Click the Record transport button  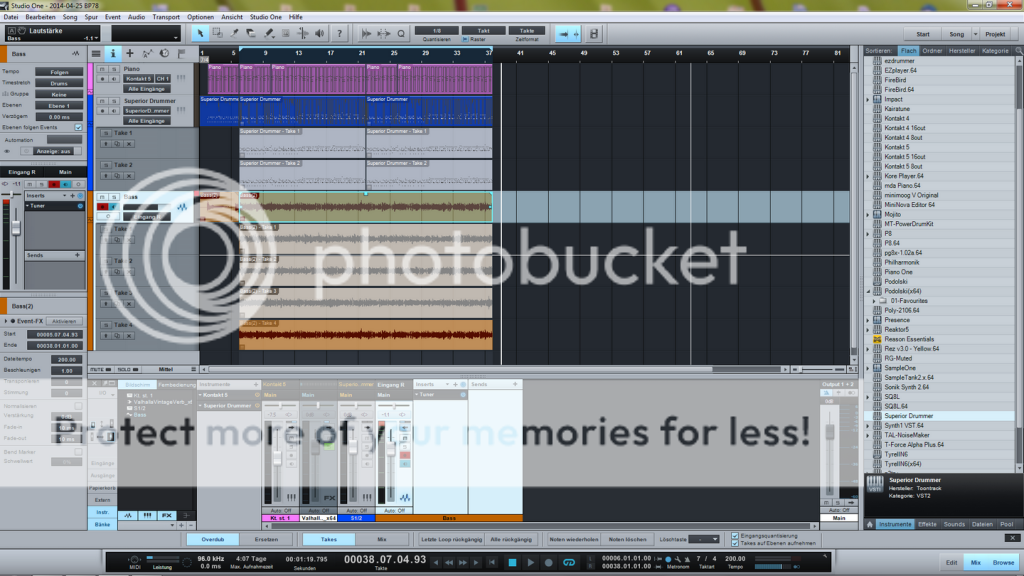(549, 562)
